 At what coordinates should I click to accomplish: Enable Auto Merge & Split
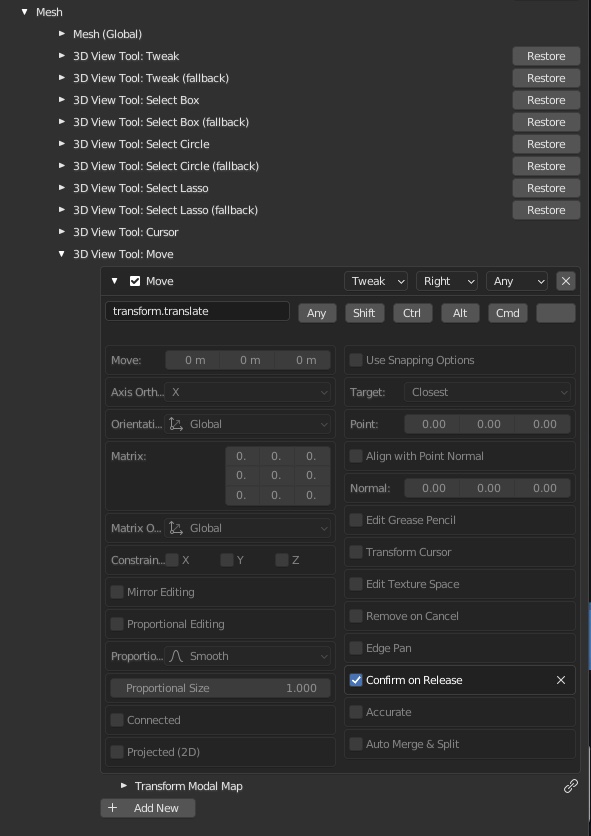[x=356, y=744]
